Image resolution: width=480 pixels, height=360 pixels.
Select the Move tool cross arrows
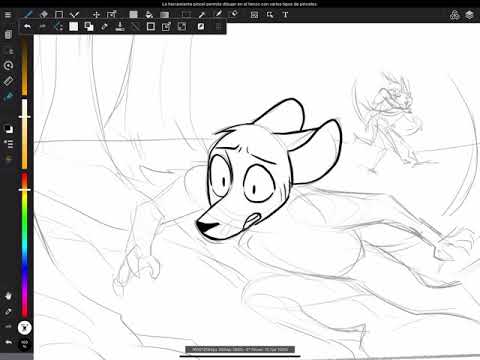pos(96,15)
